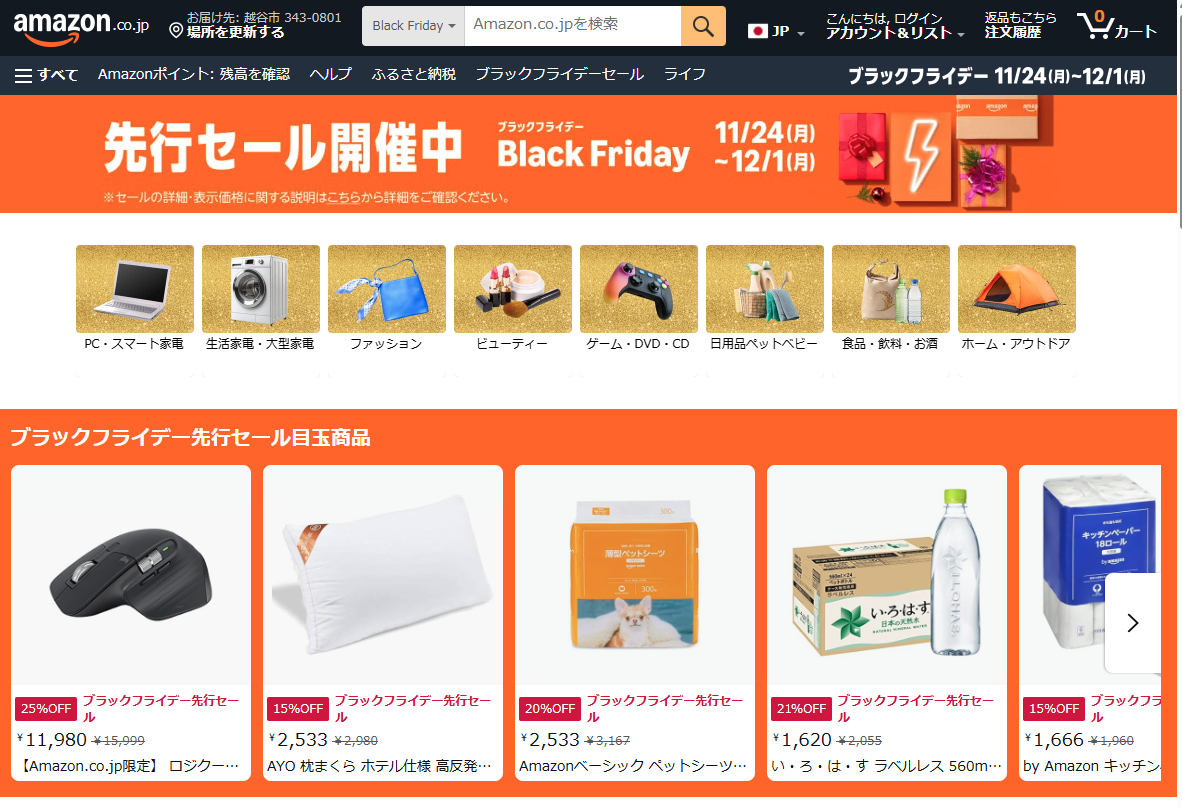
Task: Expand the アカウント＆リスト dropdown
Action: tap(895, 26)
